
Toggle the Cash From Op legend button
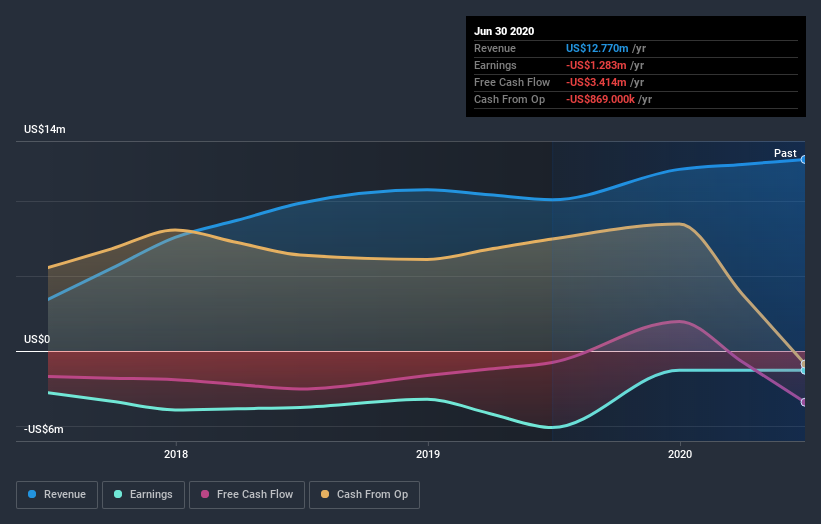(364, 495)
